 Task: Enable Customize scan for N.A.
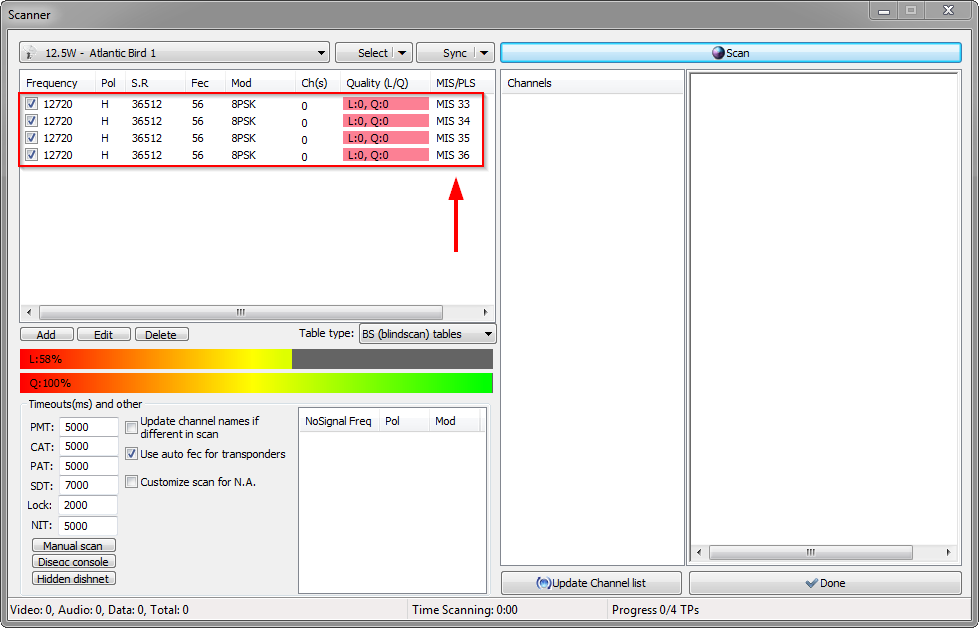(131, 481)
